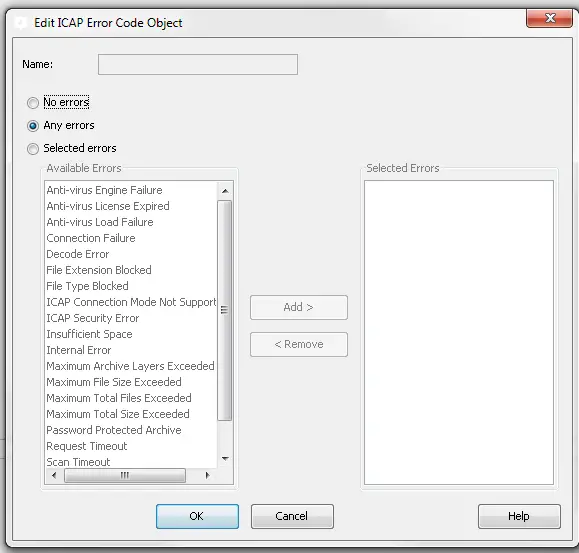Cancel the dialog changes

[x=292, y=516]
